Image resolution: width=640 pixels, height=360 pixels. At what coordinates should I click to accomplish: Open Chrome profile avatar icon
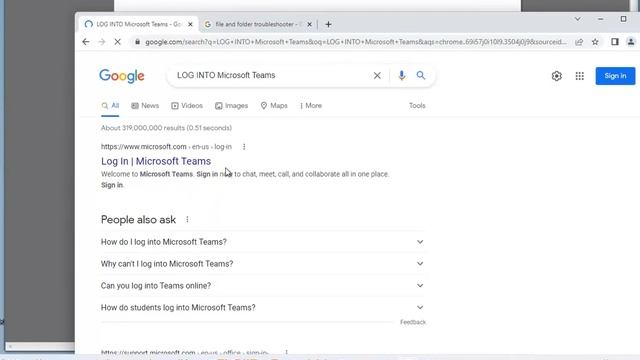[631, 42]
